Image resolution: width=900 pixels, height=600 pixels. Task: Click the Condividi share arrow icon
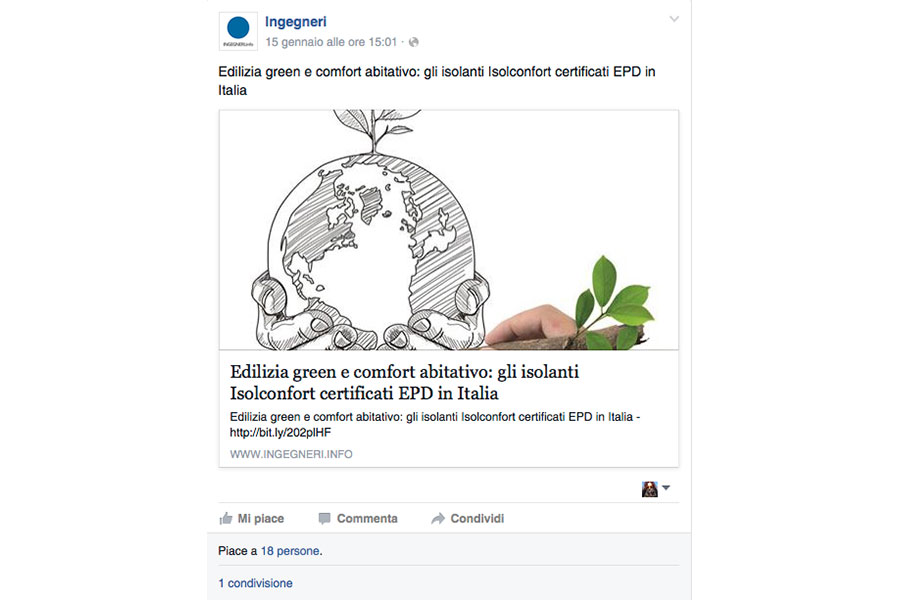coord(437,518)
